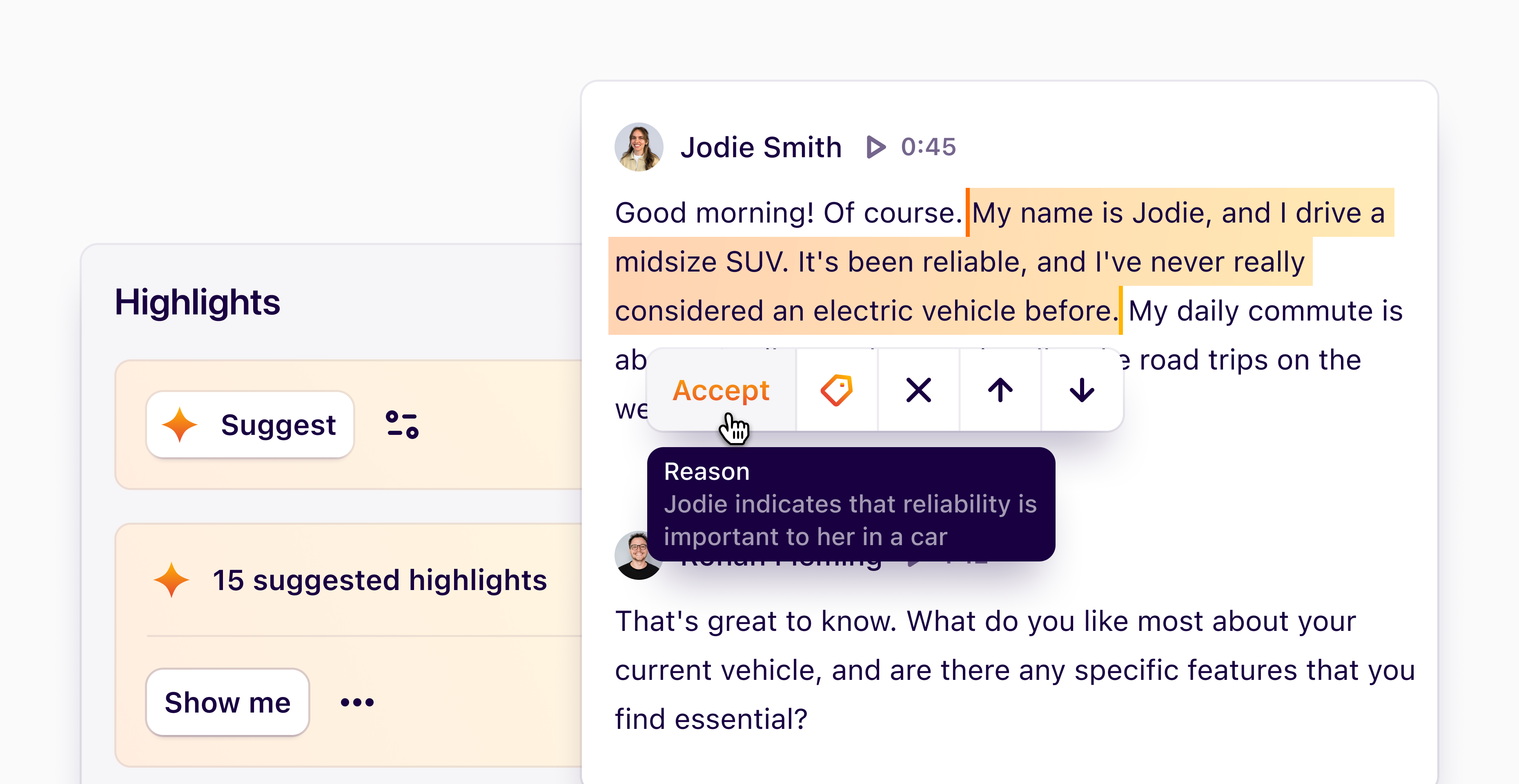Viewport: 1519px width, 784px height.
Task: Click the Show me button
Action: coord(227,702)
